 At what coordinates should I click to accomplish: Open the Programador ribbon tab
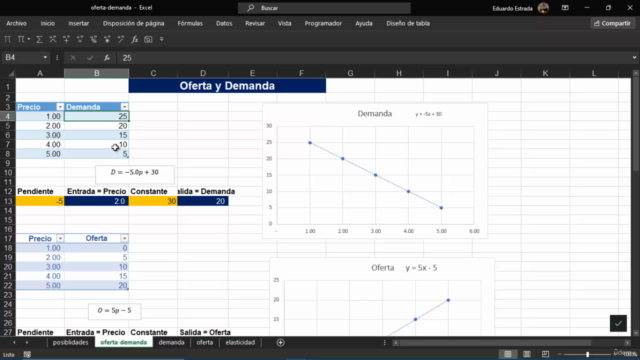click(323, 23)
